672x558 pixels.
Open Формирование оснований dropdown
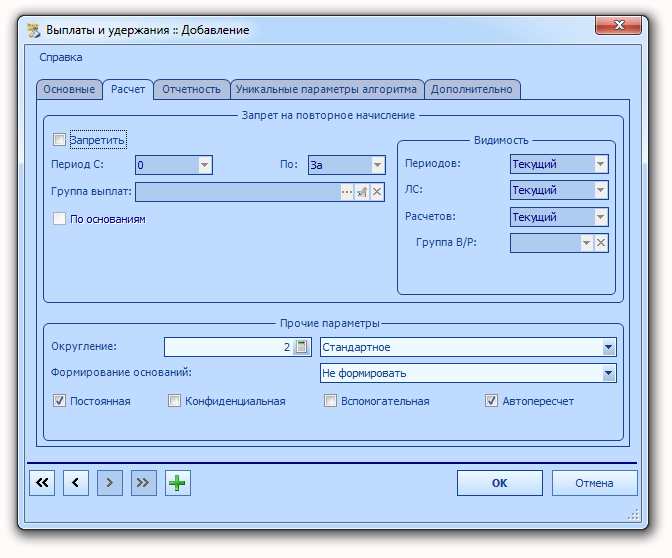[608, 373]
